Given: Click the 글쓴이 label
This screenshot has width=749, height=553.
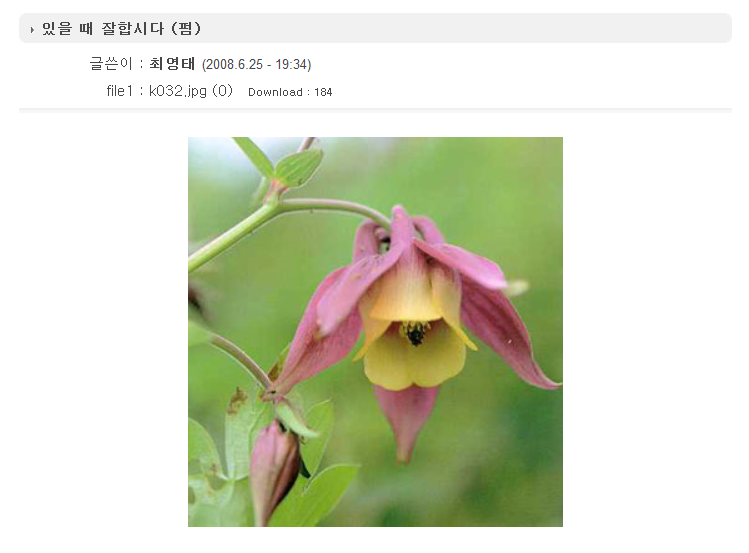Looking at the screenshot, I should (x=111, y=64).
